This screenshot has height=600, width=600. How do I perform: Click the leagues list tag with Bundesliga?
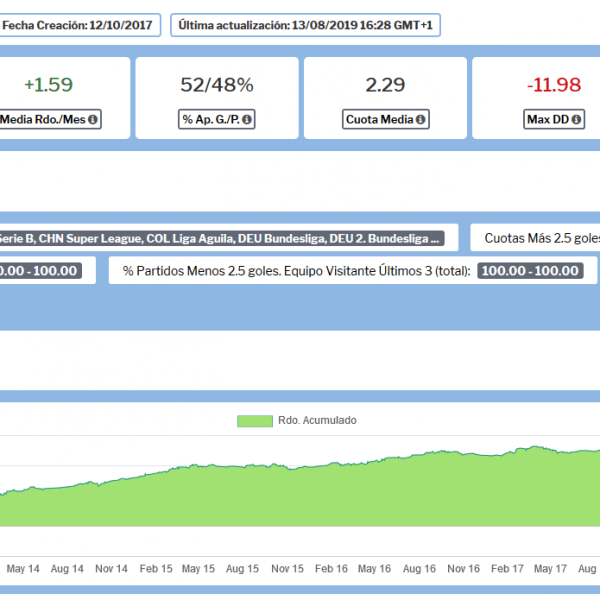[221, 238]
